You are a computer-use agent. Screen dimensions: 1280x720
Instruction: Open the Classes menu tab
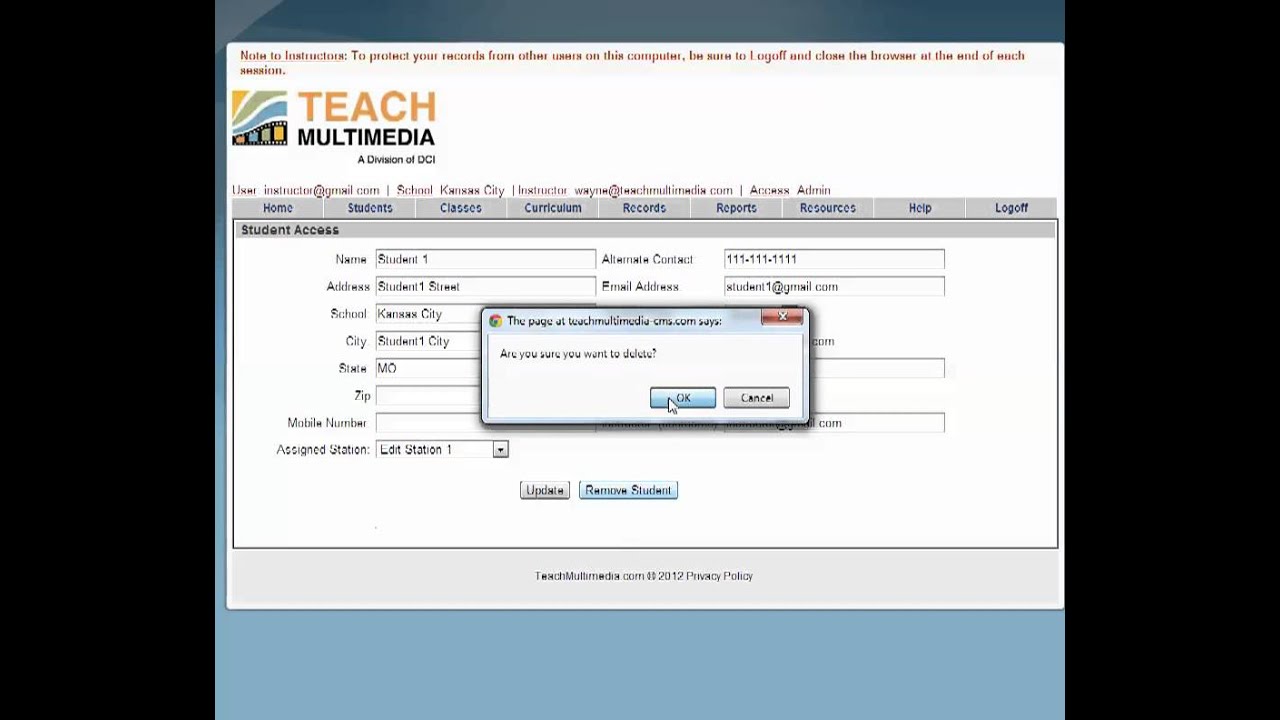click(x=461, y=208)
